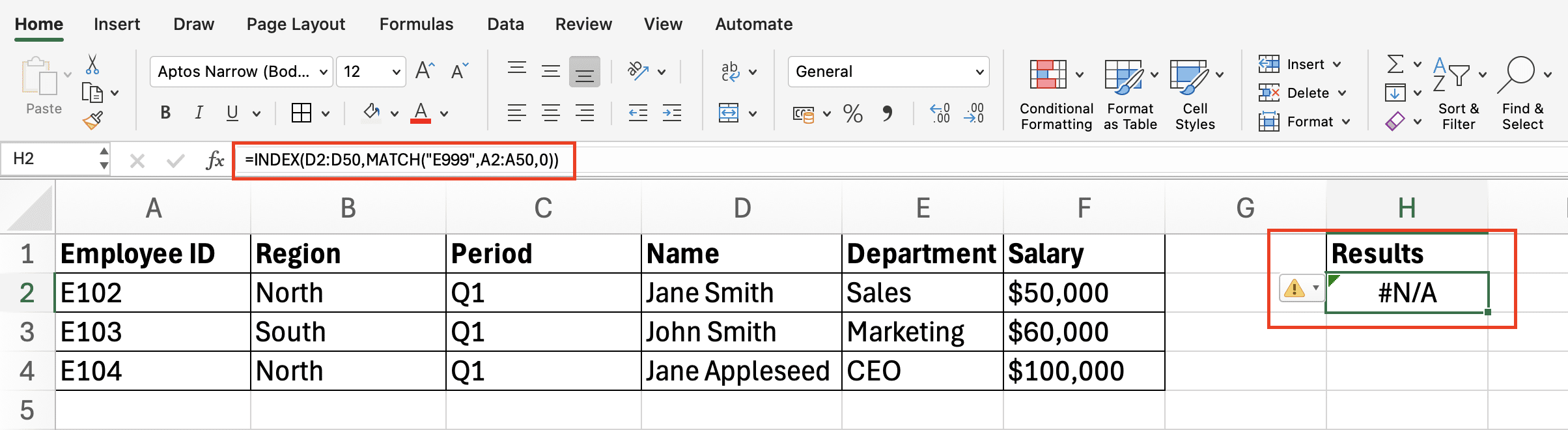The height and width of the screenshot is (430, 1568).
Task: Click the Select All corner triangle
Action: tap(30, 208)
